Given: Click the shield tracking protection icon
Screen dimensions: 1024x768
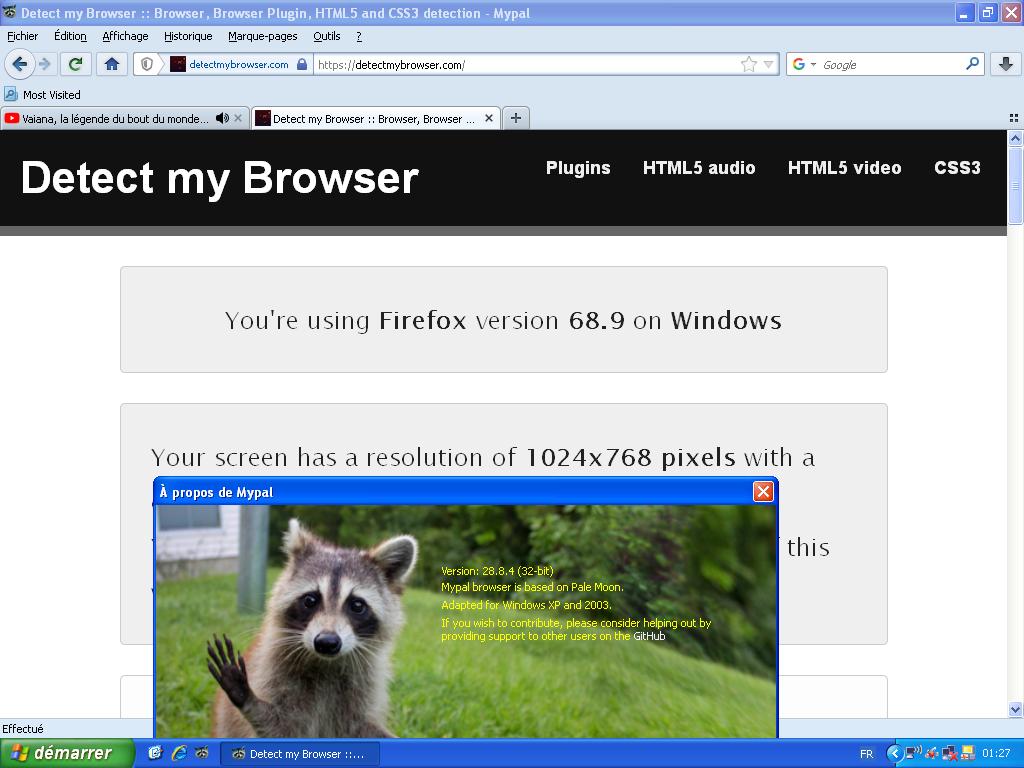Looking at the screenshot, I should (147, 64).
